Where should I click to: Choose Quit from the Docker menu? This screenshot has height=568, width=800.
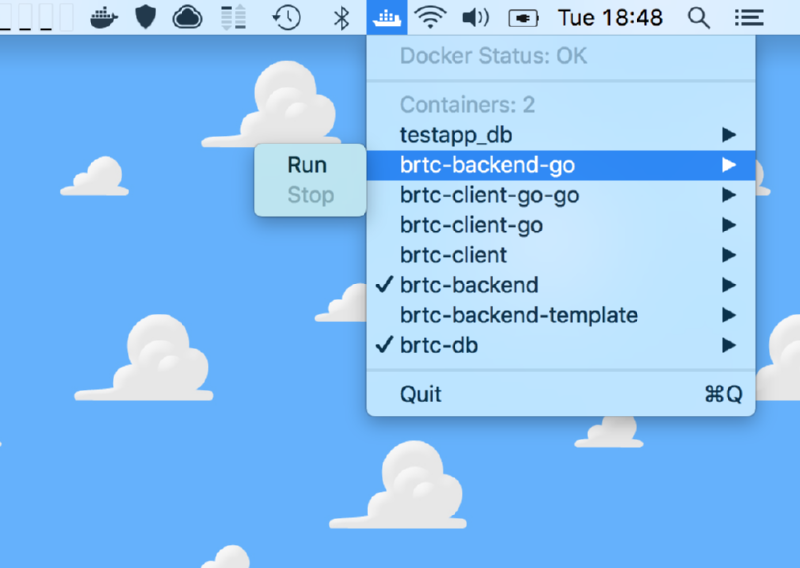[561, 394]
